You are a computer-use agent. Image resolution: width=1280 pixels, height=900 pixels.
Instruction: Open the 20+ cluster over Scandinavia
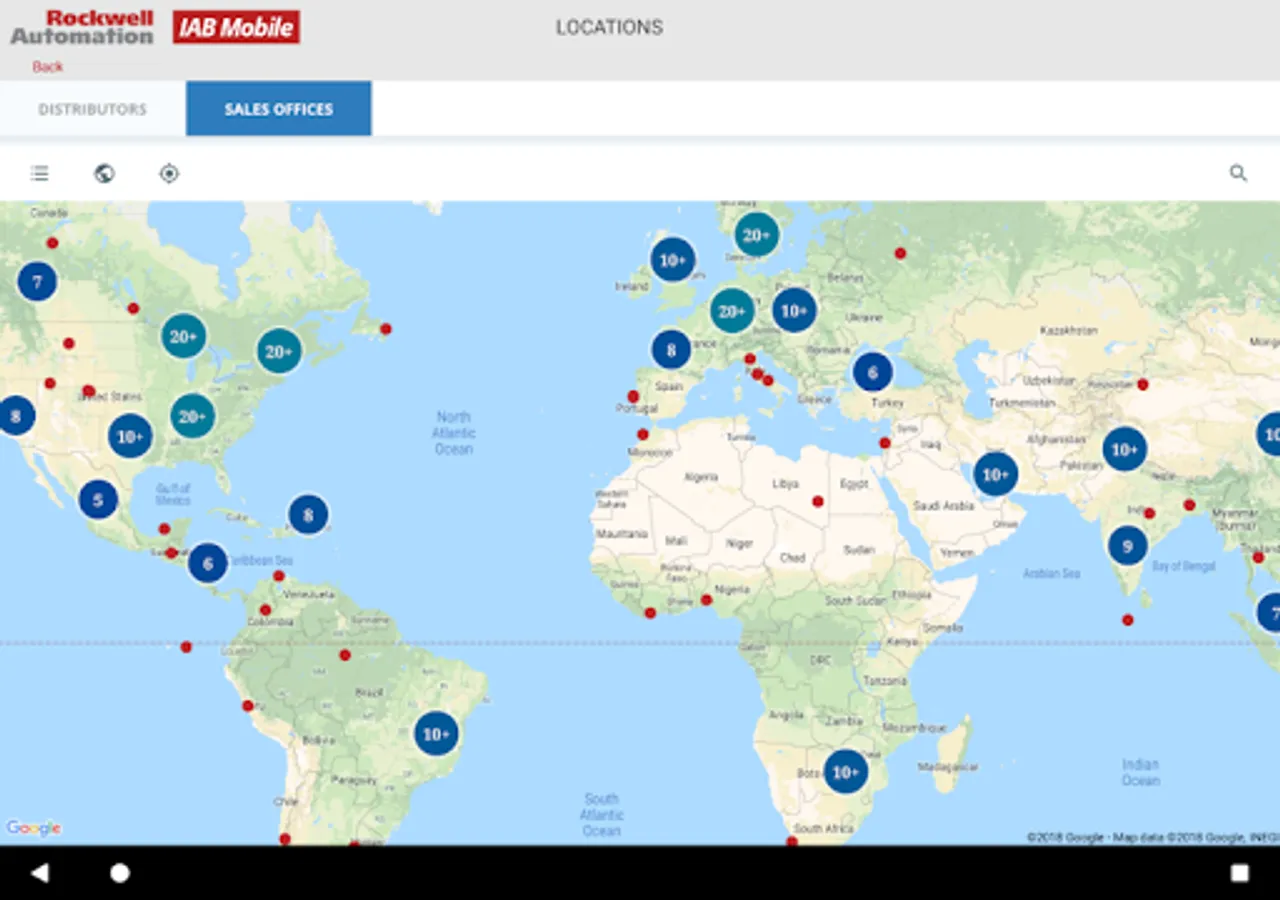pos(757,235)
